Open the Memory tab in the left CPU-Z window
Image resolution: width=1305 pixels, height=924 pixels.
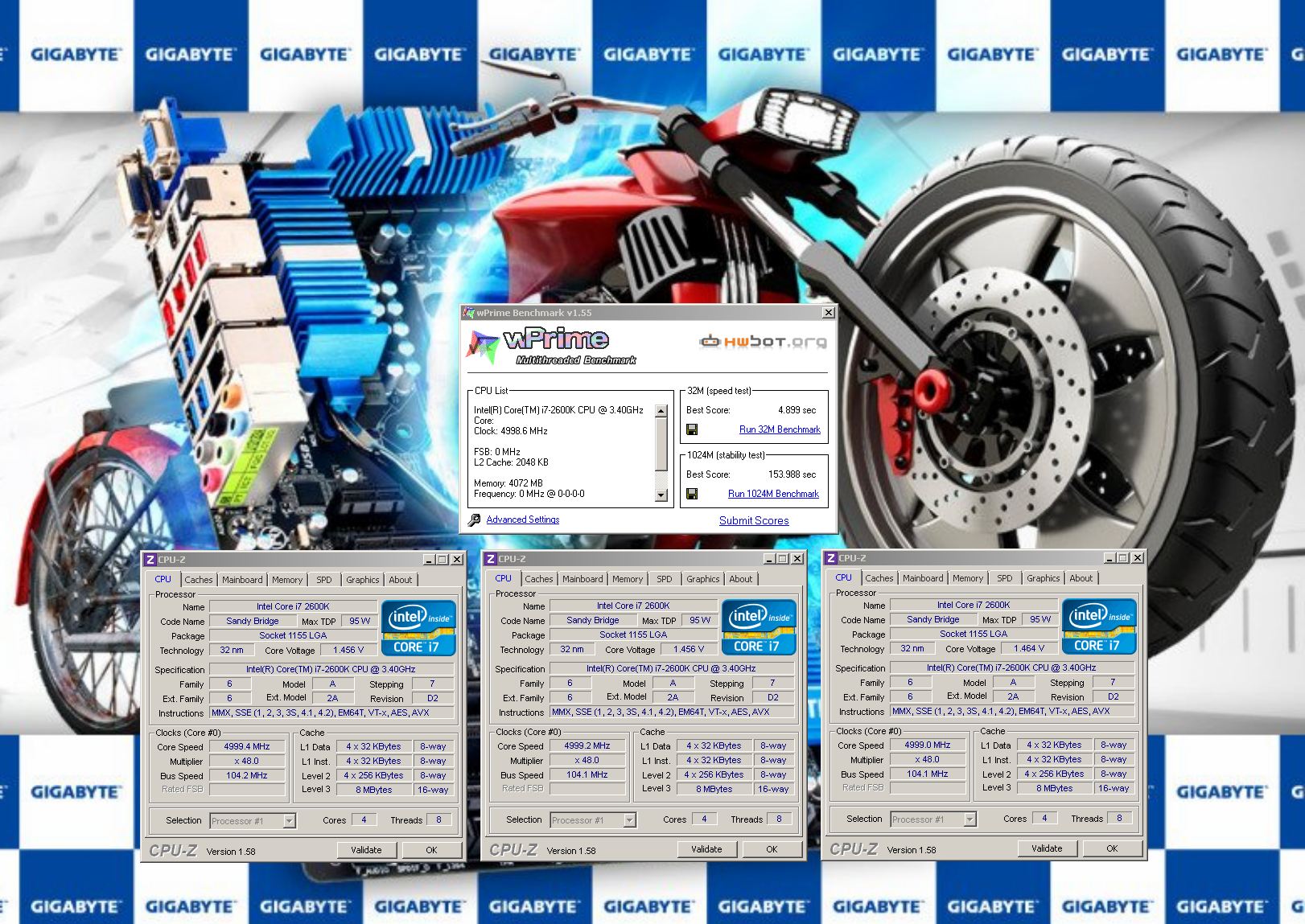(287, 580)
